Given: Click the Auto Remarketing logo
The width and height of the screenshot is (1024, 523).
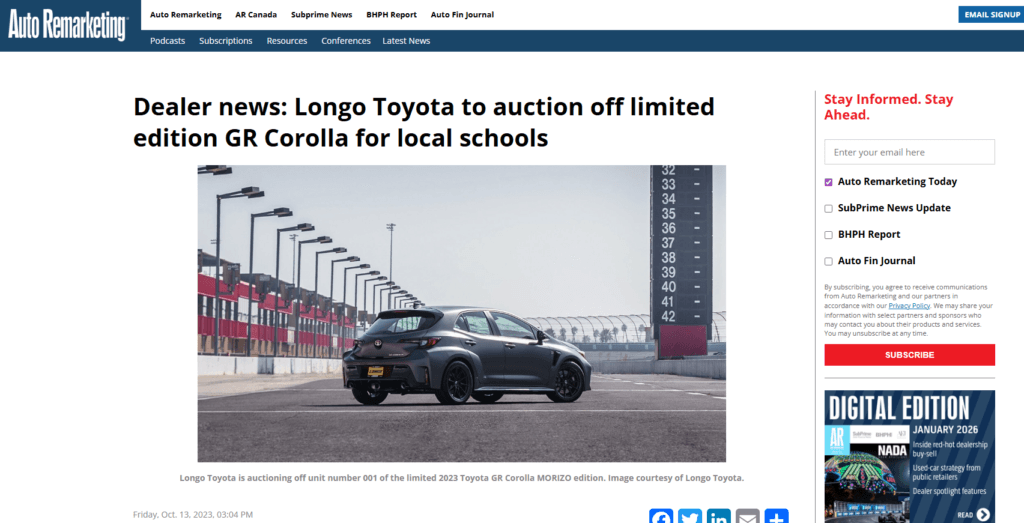Looking at the screenshot, I should [x=68, y=26].
